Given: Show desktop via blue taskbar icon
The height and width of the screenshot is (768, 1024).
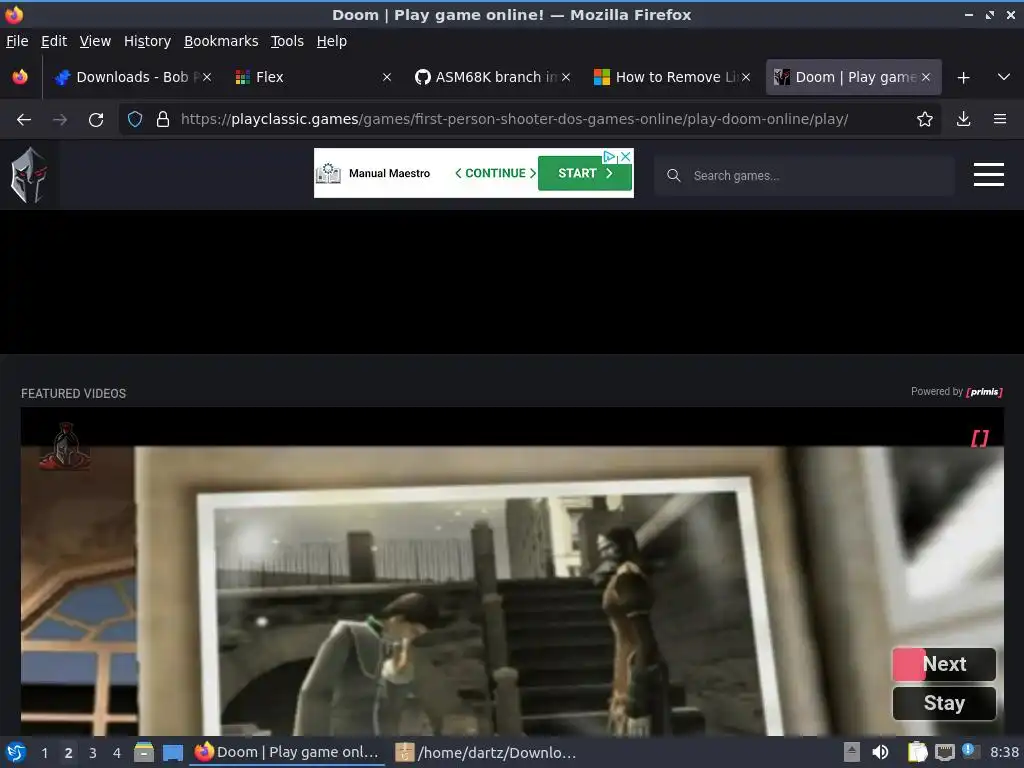Looking at the screenshot, I should [172, 753].
